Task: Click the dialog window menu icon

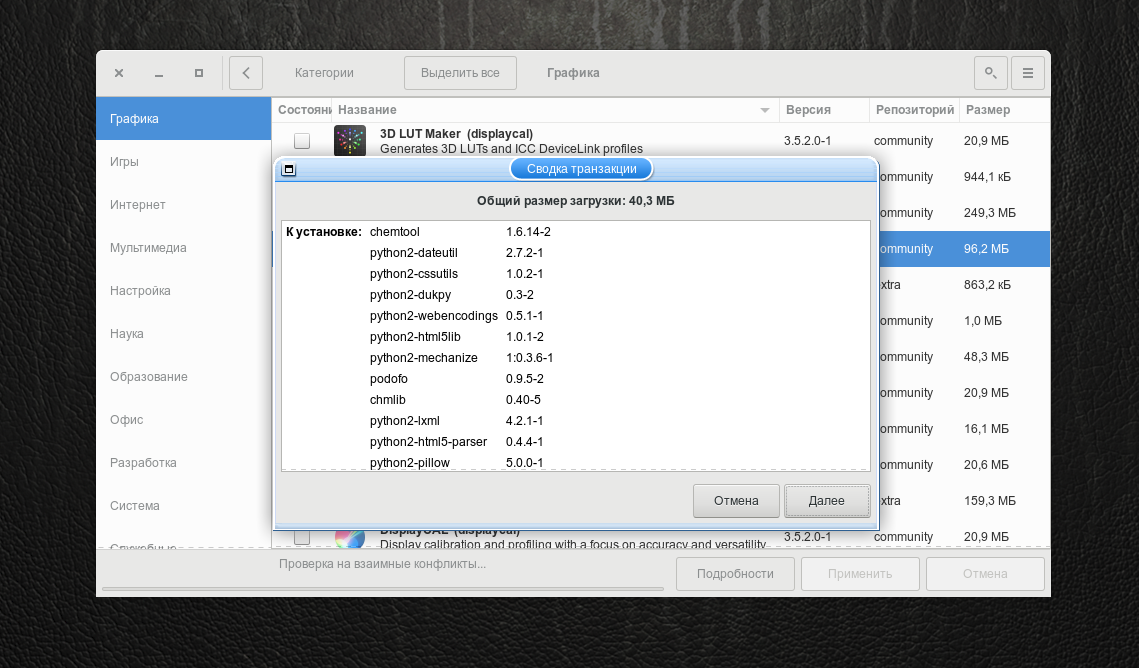Action: click(x=288, y=169)
